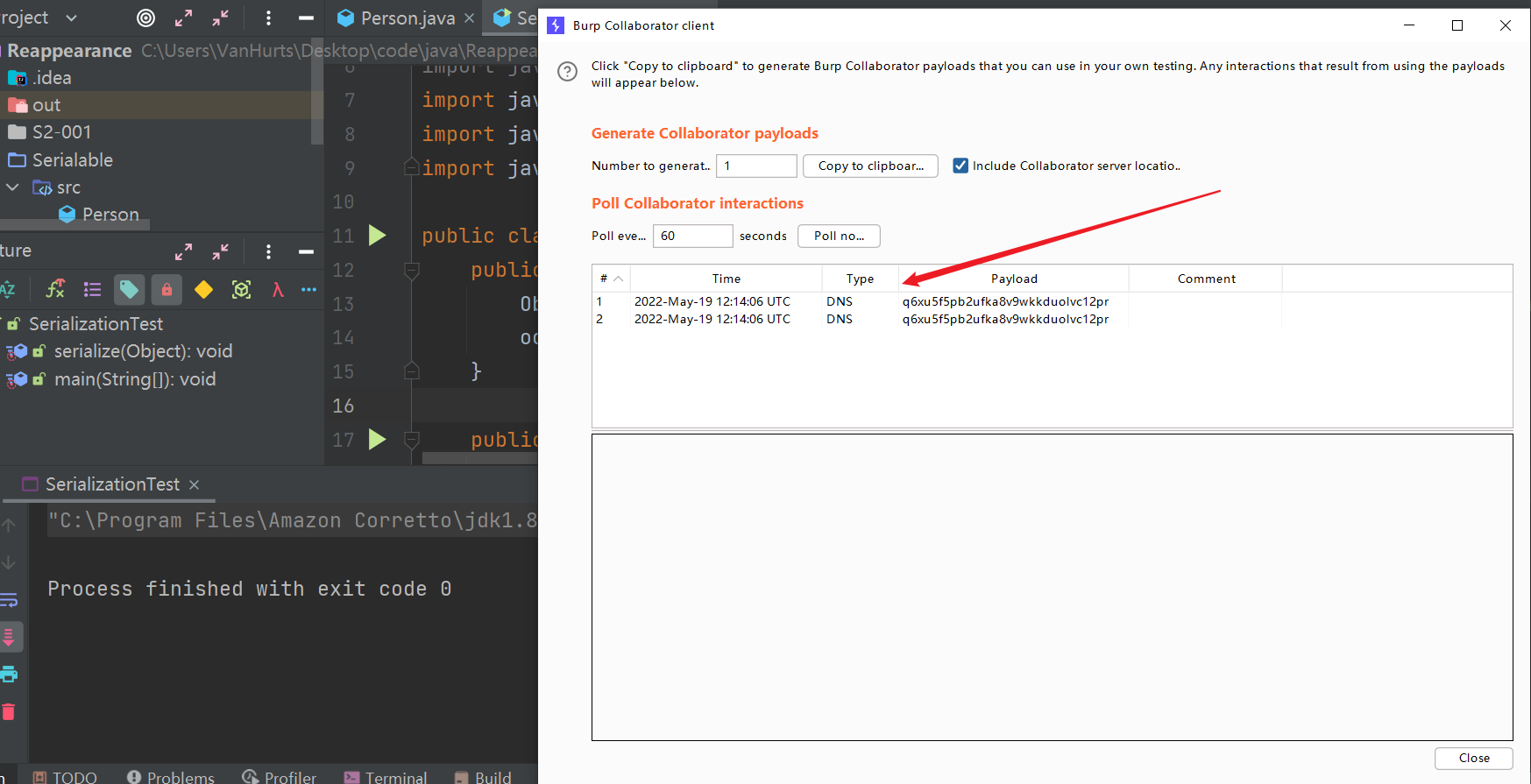Open Project panel options (three dots)
Screen dimensions: 1531x784
[268, 18]
